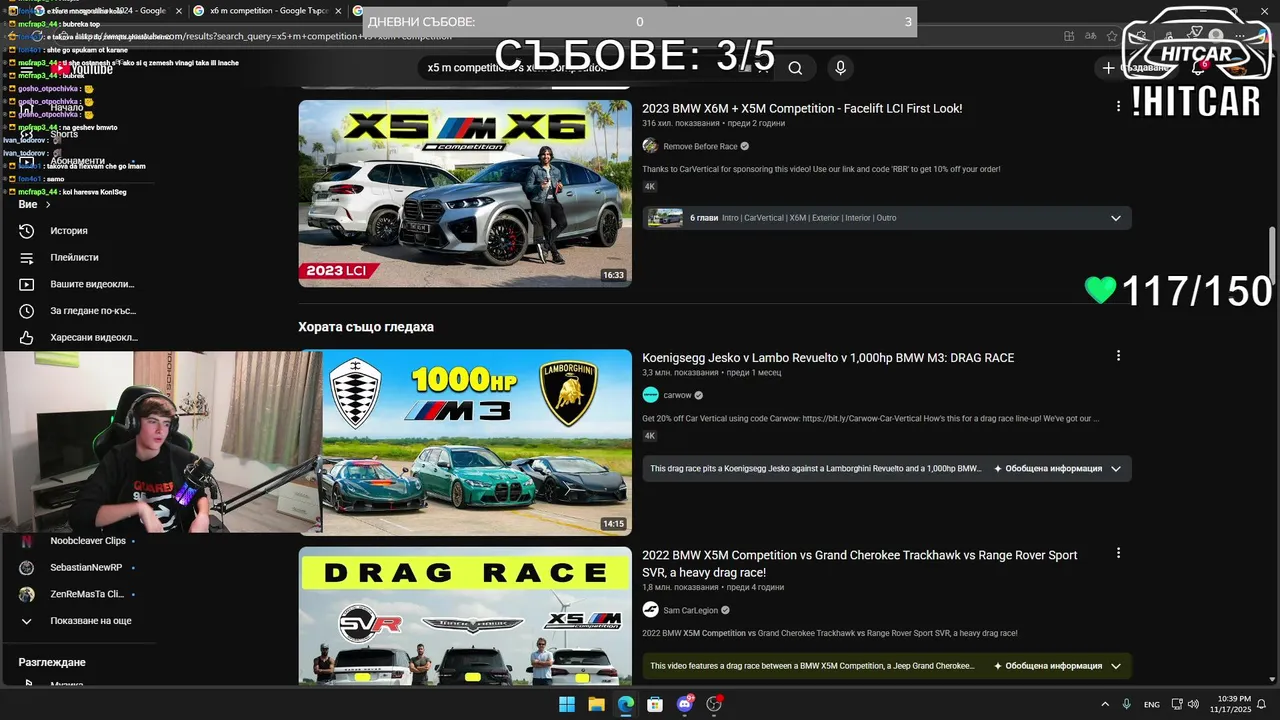Open История in the sidebar
The image size is (1280, 720).
[69, 231]
